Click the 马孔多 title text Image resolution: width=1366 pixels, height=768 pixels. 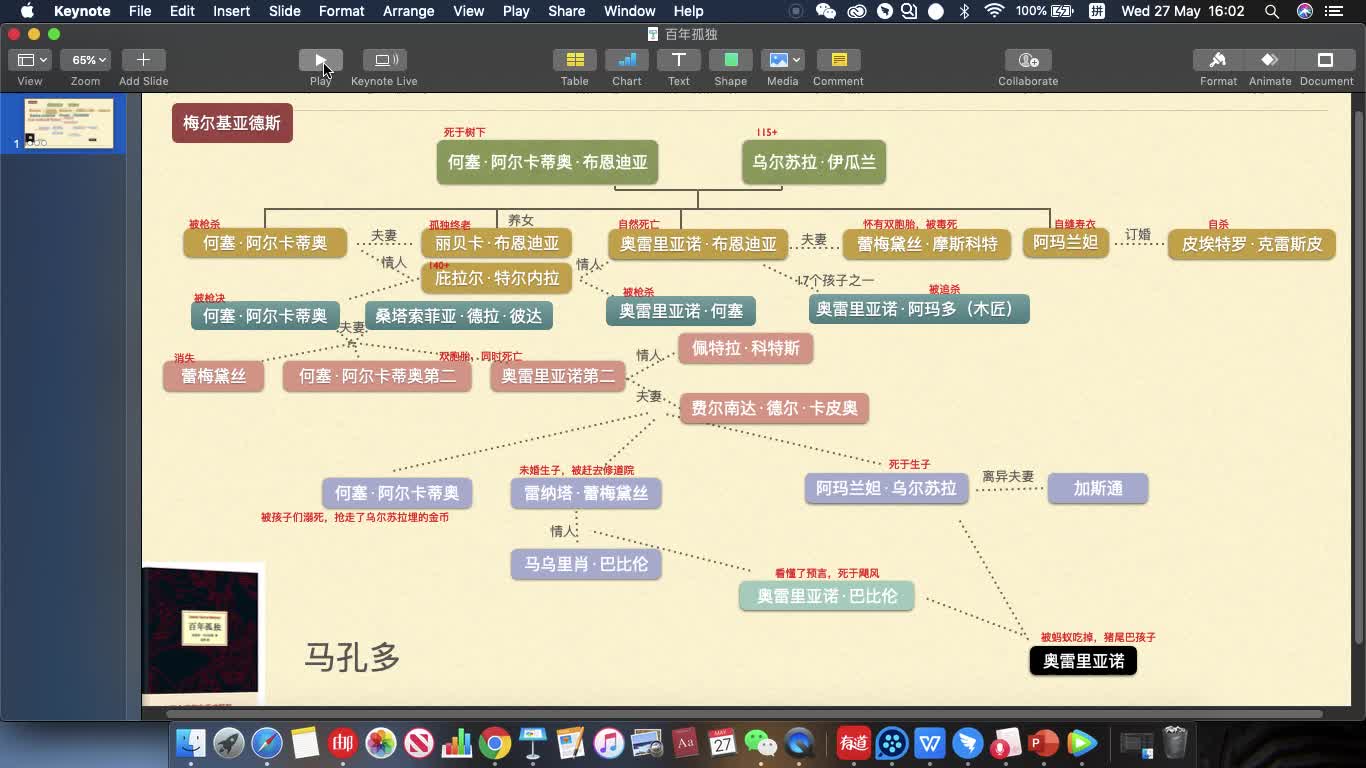352,657
